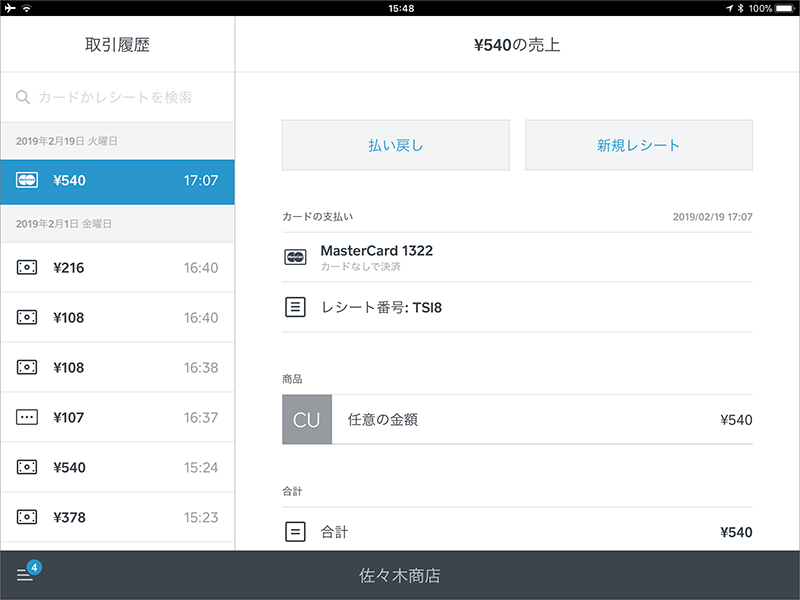Image resolution: width=800 pixels, height=600 pixels.
Task: Open the ¥108 transaction at 16:40
Action: click(x=118, y=318)
